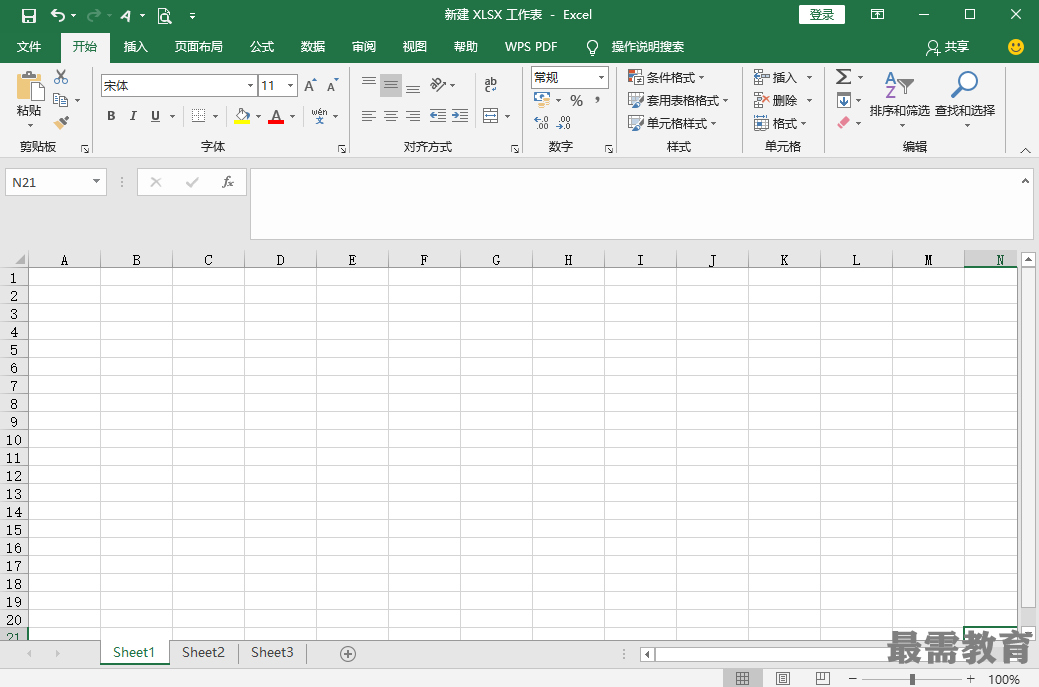Decrease decimal places
The height and width of the screenshot is (687, 1039).
(563, 123)
